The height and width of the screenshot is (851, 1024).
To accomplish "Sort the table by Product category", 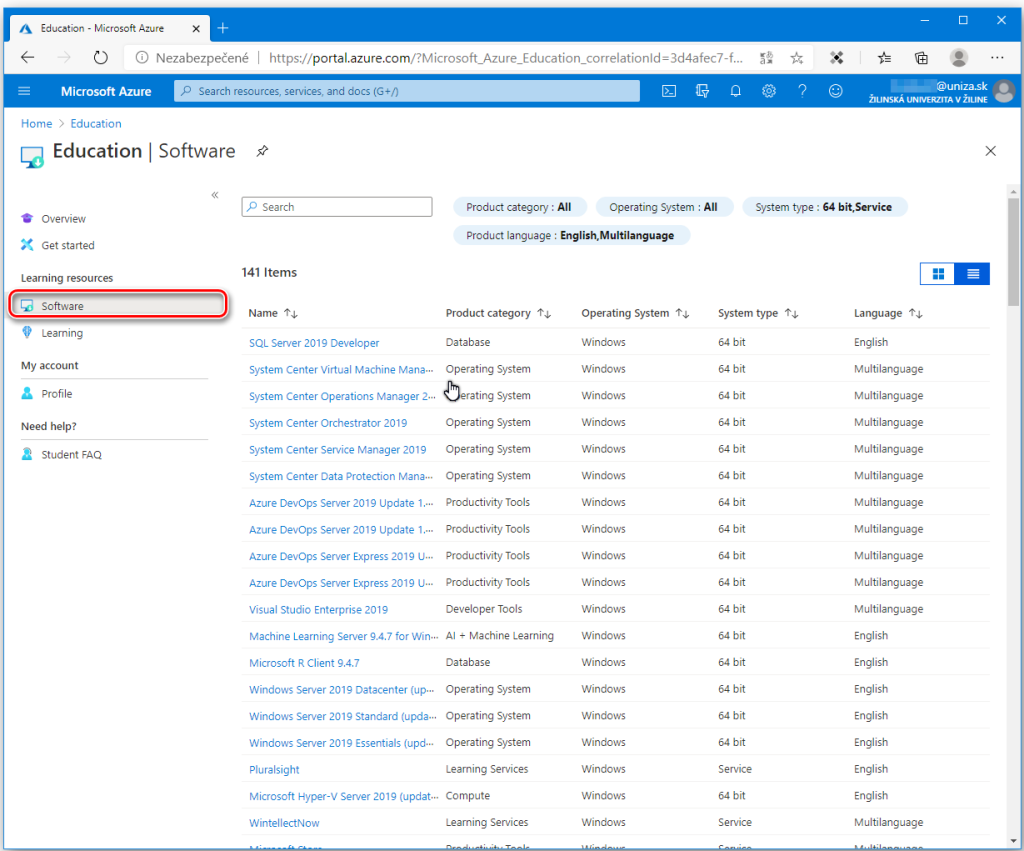I will tap(498, 313).
